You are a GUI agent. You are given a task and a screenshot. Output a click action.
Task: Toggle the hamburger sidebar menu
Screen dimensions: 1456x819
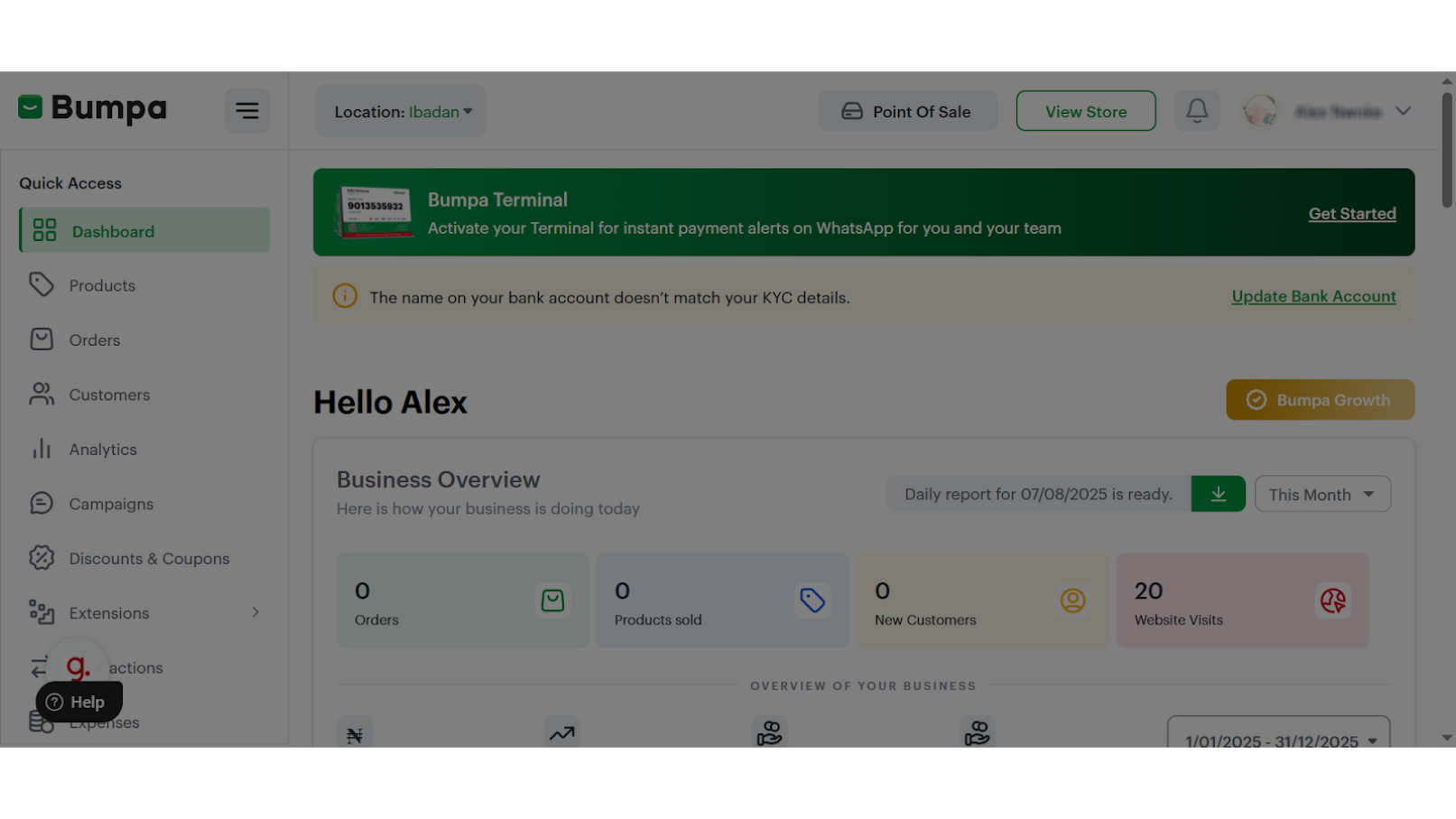(x=246, y=111)
